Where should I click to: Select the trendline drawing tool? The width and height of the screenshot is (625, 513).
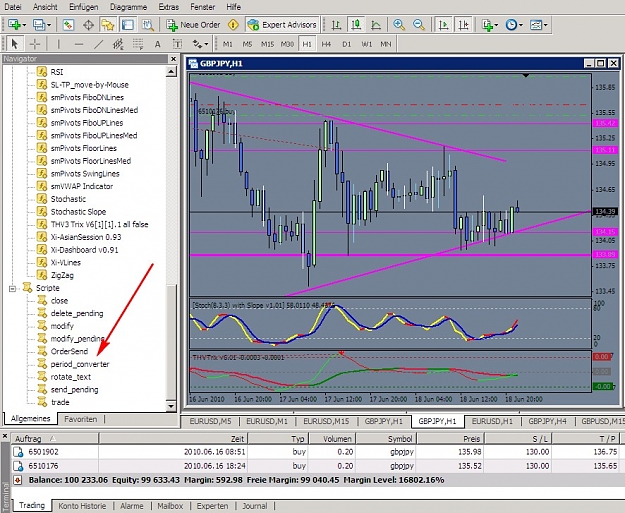point(98,44)
